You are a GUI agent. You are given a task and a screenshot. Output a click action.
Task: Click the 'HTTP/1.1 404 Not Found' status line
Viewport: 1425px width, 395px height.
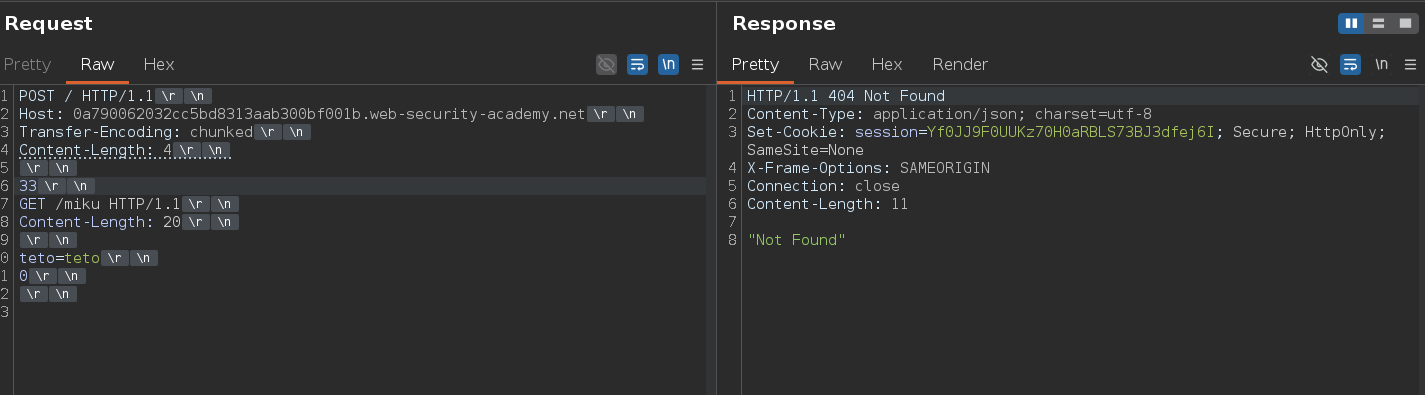846,96
